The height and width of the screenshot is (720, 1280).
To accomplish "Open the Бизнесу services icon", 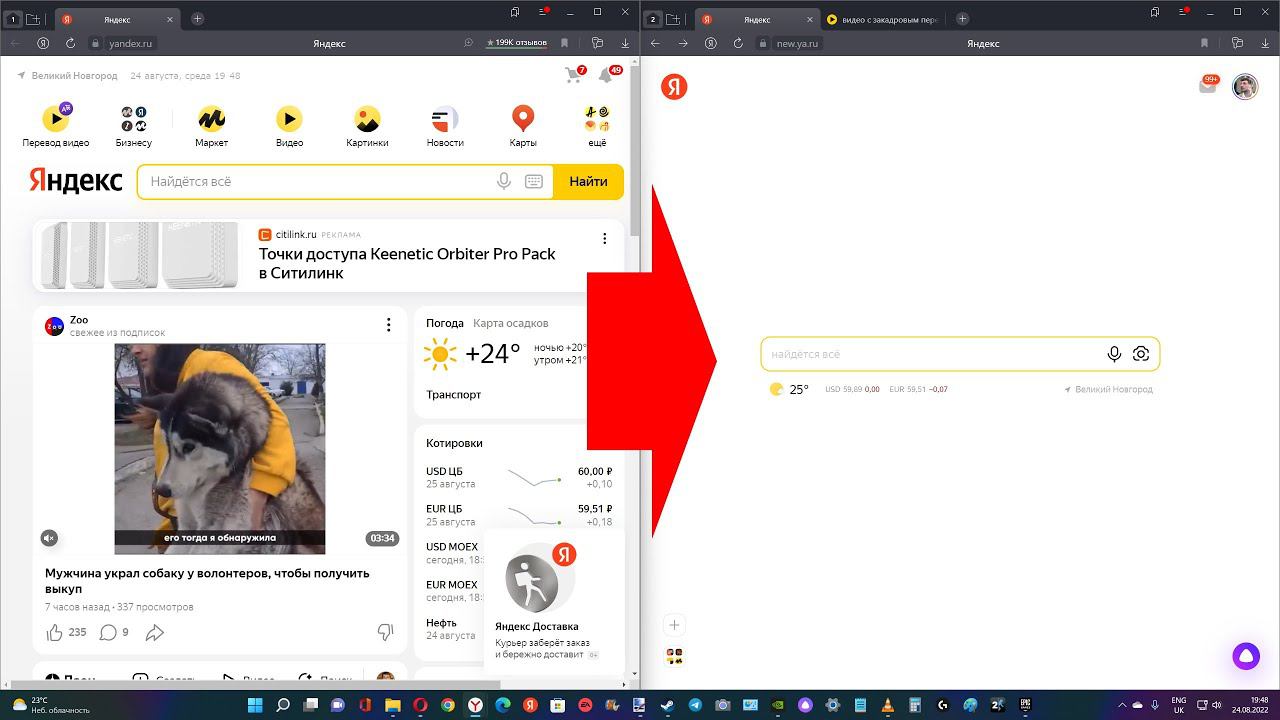I will (x=134, y=119).
